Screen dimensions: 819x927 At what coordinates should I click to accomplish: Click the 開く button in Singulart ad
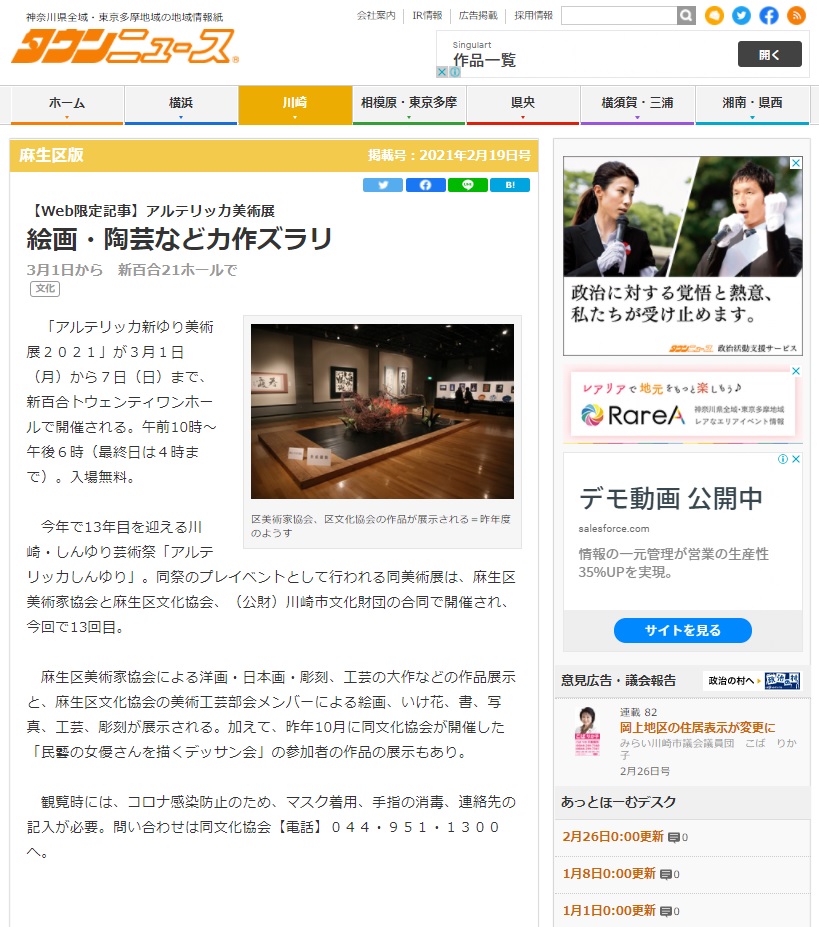(x=769, y=54)
